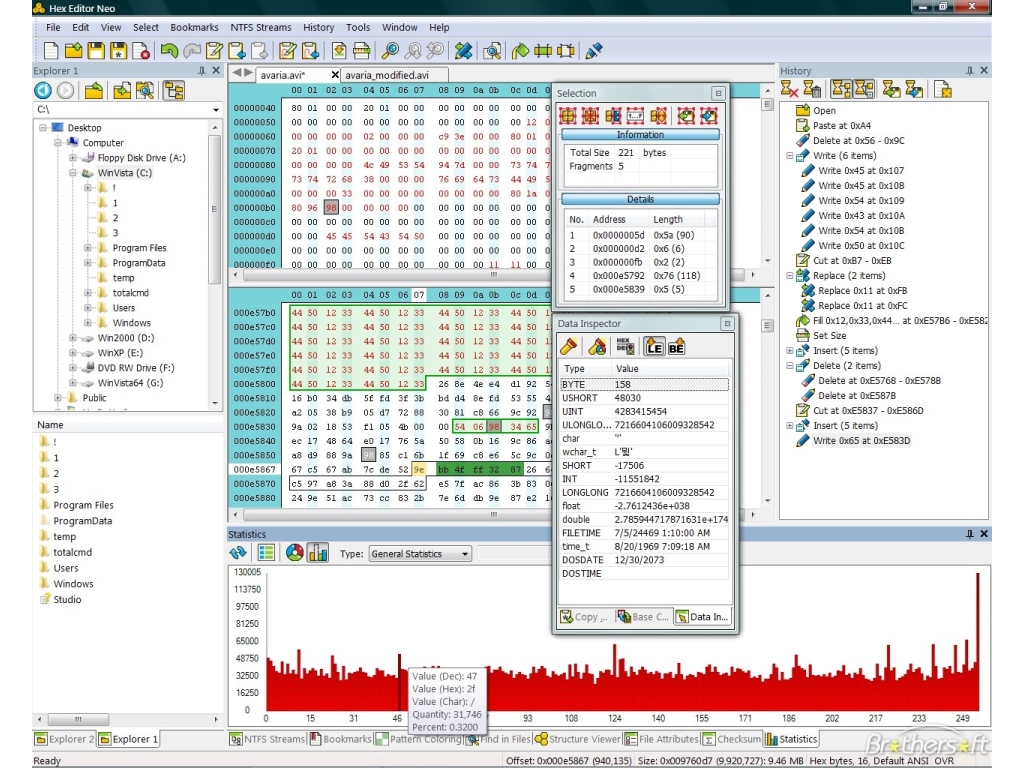Click the blue eyedropper icon in the main toolbar
Image resolution: width=1024 pixels, height=768 pixels.
[594, 50]
